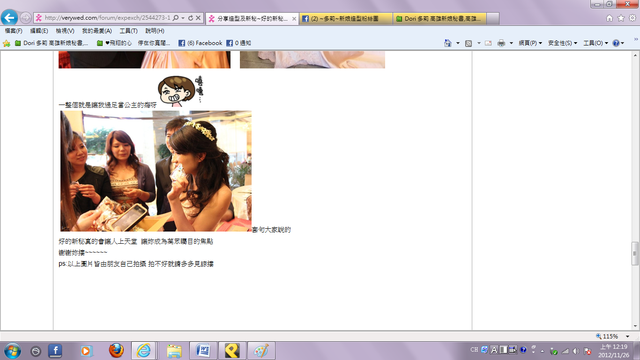Open the address bar autocomplete dropdown arrow
This screenshot has width=640, height=360.
pyautogui.click(x=183, y=18)
